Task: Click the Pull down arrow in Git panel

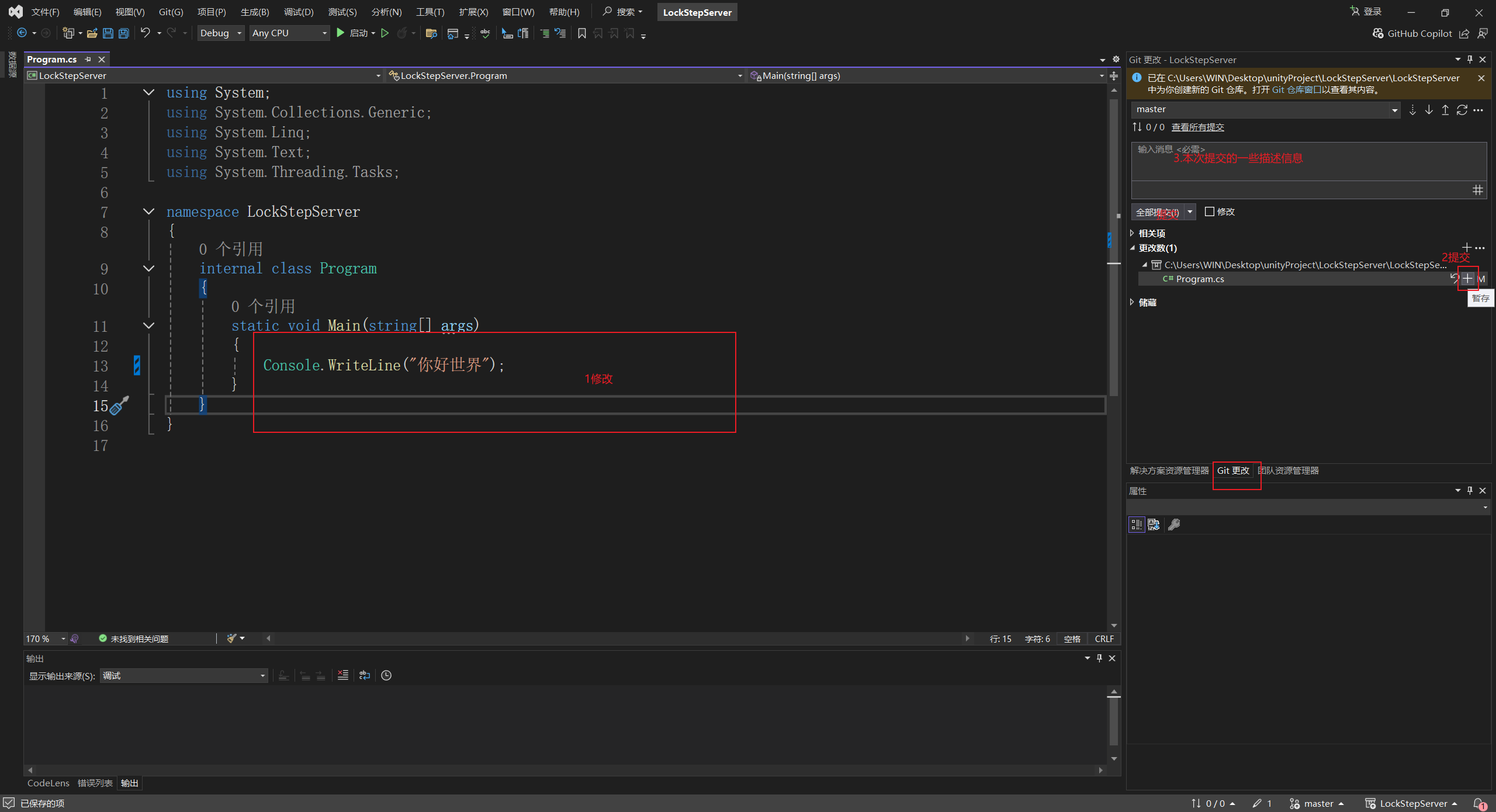Action: [1429, 110]
